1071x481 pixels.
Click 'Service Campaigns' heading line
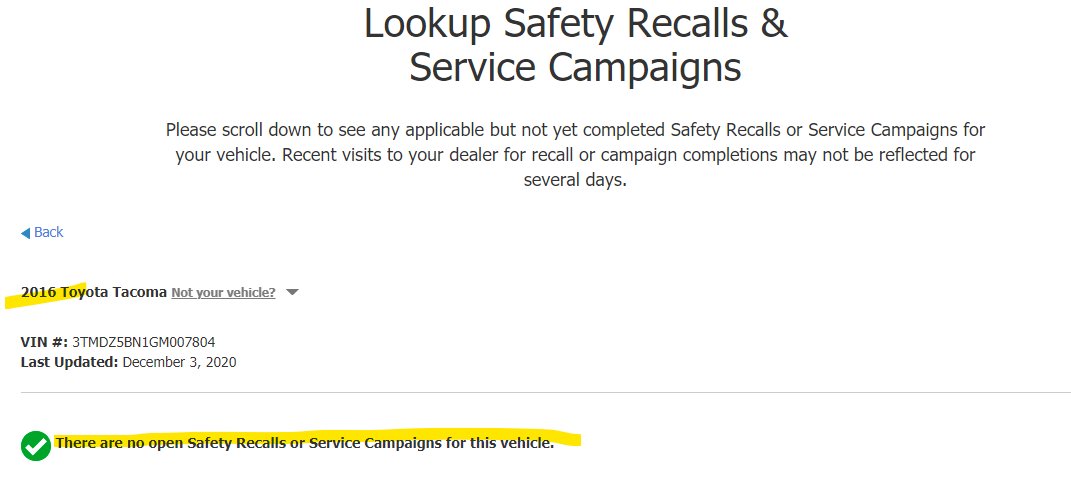pyautogui.click(x=575, y=68)
